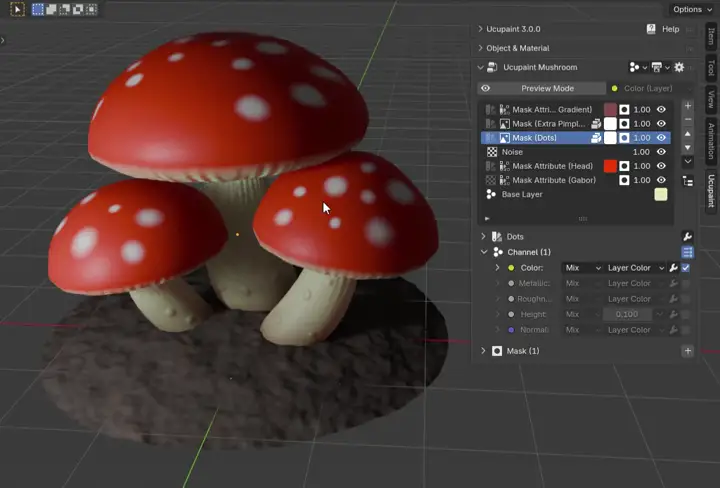The width and height of the screenshot is (720, 488).
Task: Remove the layer with the minus button
Action: pyautogui.click(x=688, y=119)
